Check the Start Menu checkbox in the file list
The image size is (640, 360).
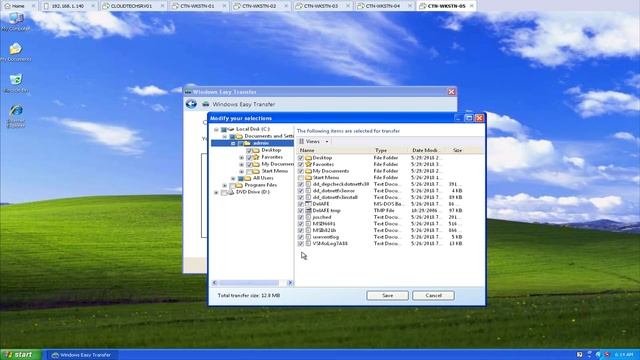pos(301,178)
